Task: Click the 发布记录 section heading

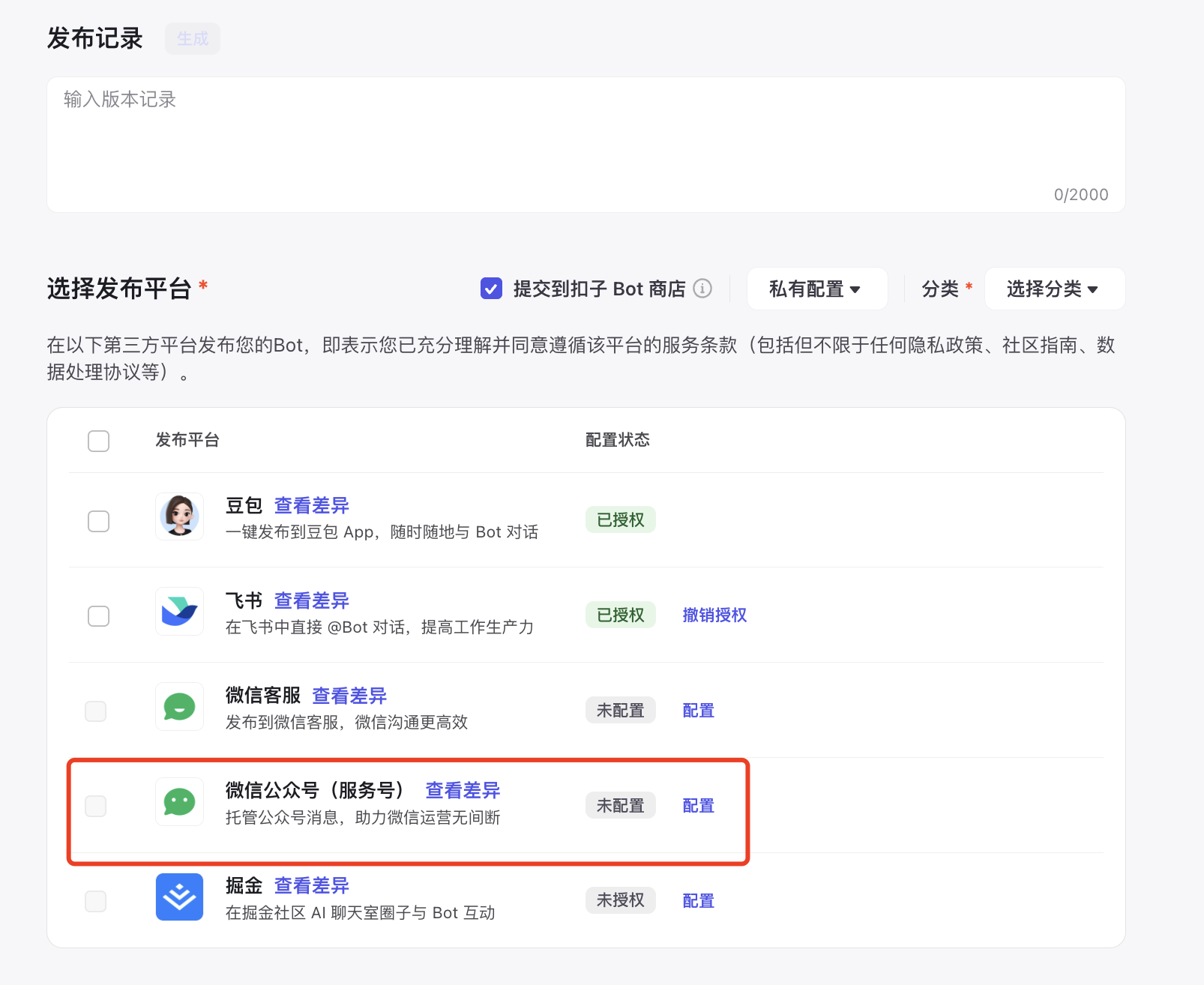Action: coord(94,37)
